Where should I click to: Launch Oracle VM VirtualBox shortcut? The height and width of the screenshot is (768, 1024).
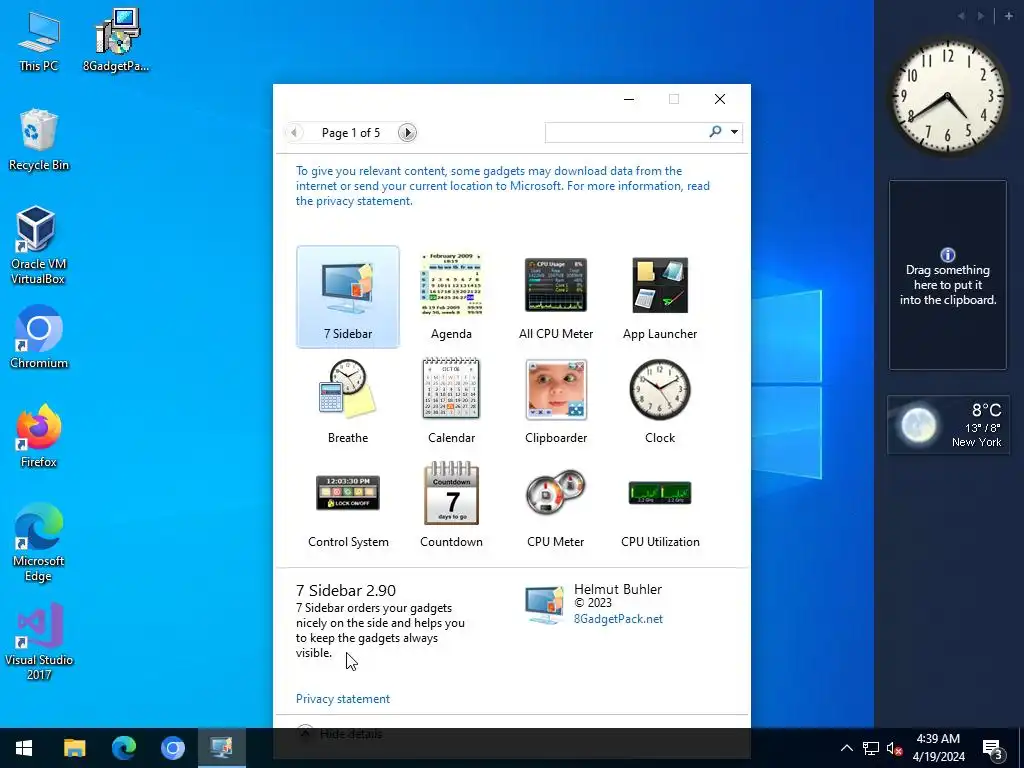38,246
